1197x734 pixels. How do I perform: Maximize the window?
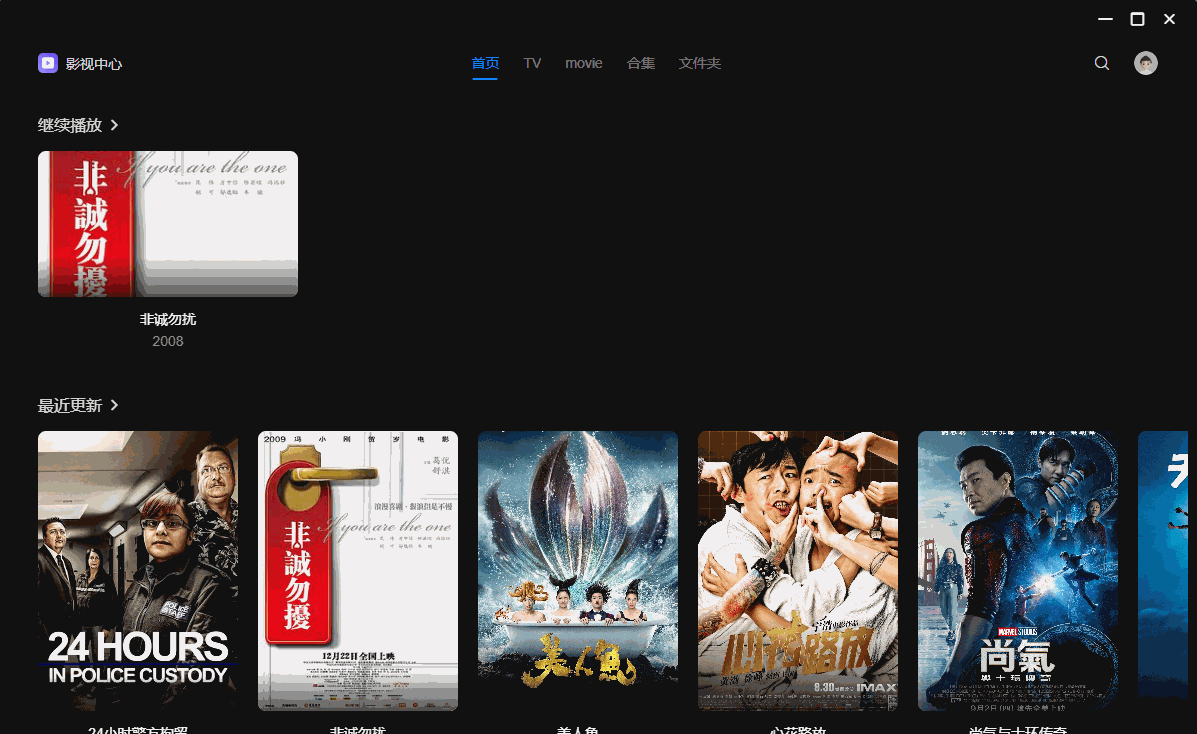click(x=1137, y=19)
